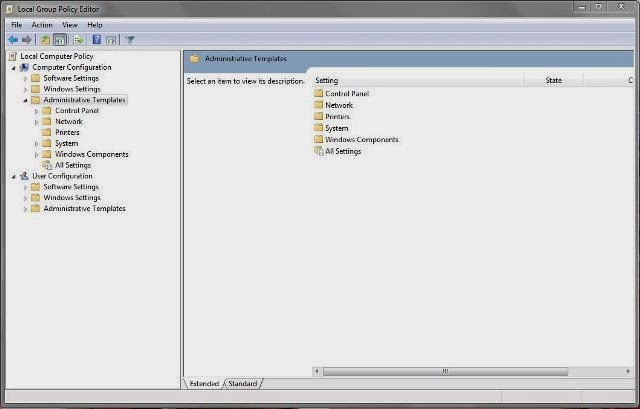Expand Administrative Templates under User Configuration
Screen dimensions: 640x409
pyautogui.click(x=25, y=209)
